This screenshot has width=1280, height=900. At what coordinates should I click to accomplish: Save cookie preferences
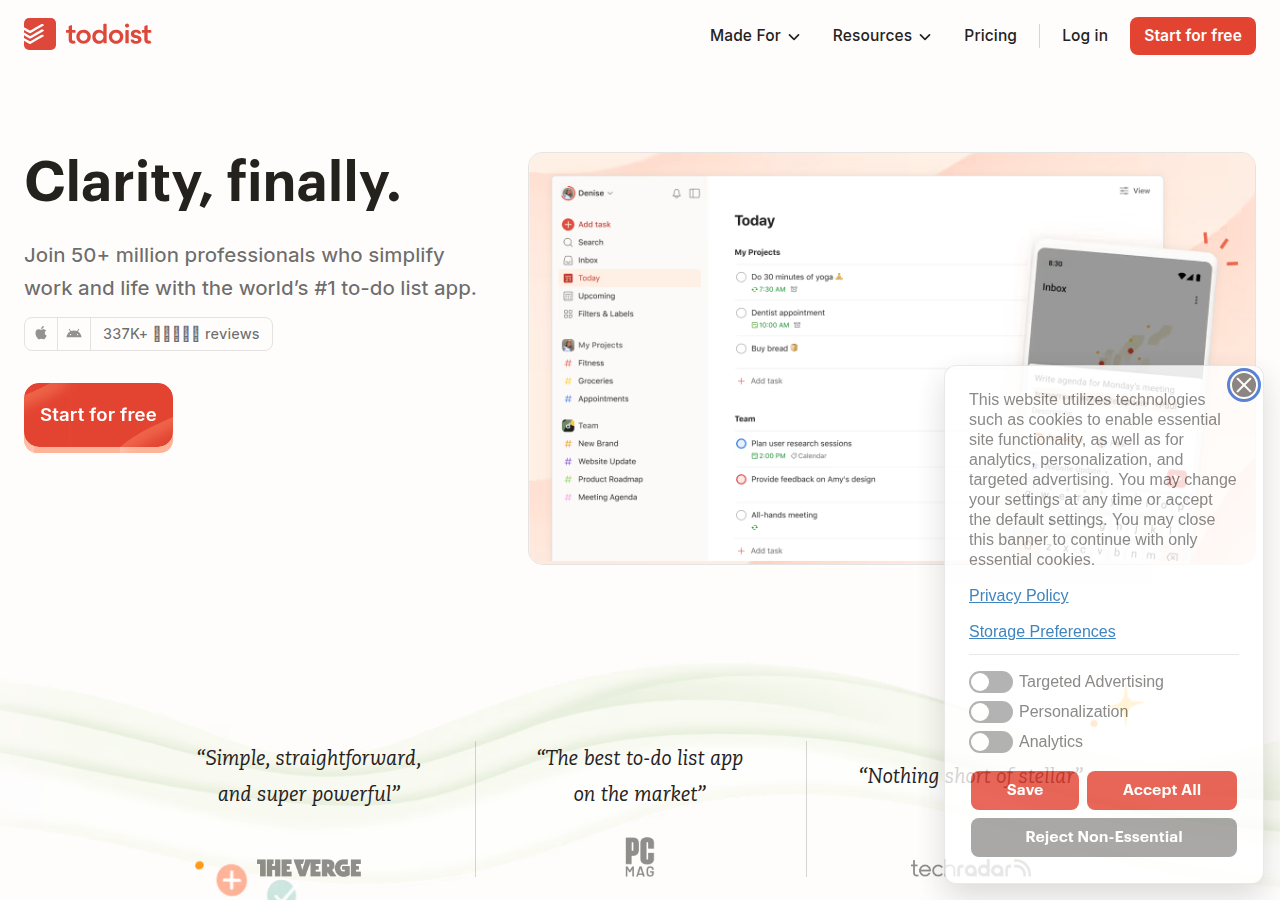(x=1025, y=790)
